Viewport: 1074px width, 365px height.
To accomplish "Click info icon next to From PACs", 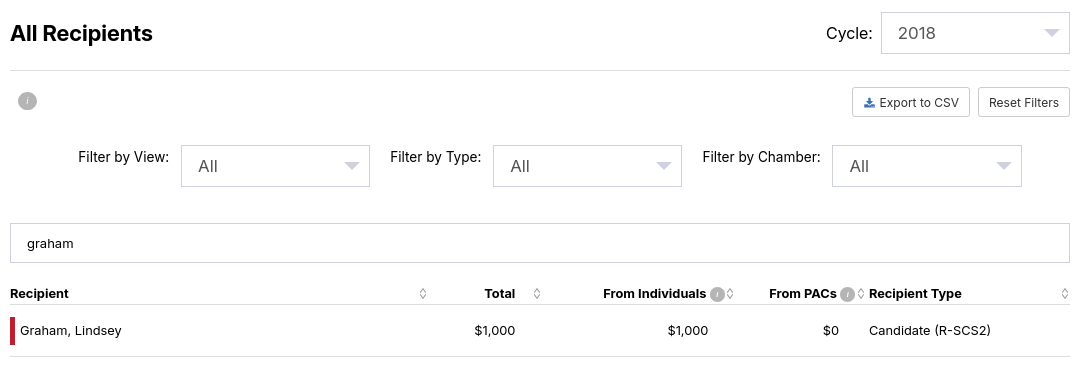I will 847,294.
